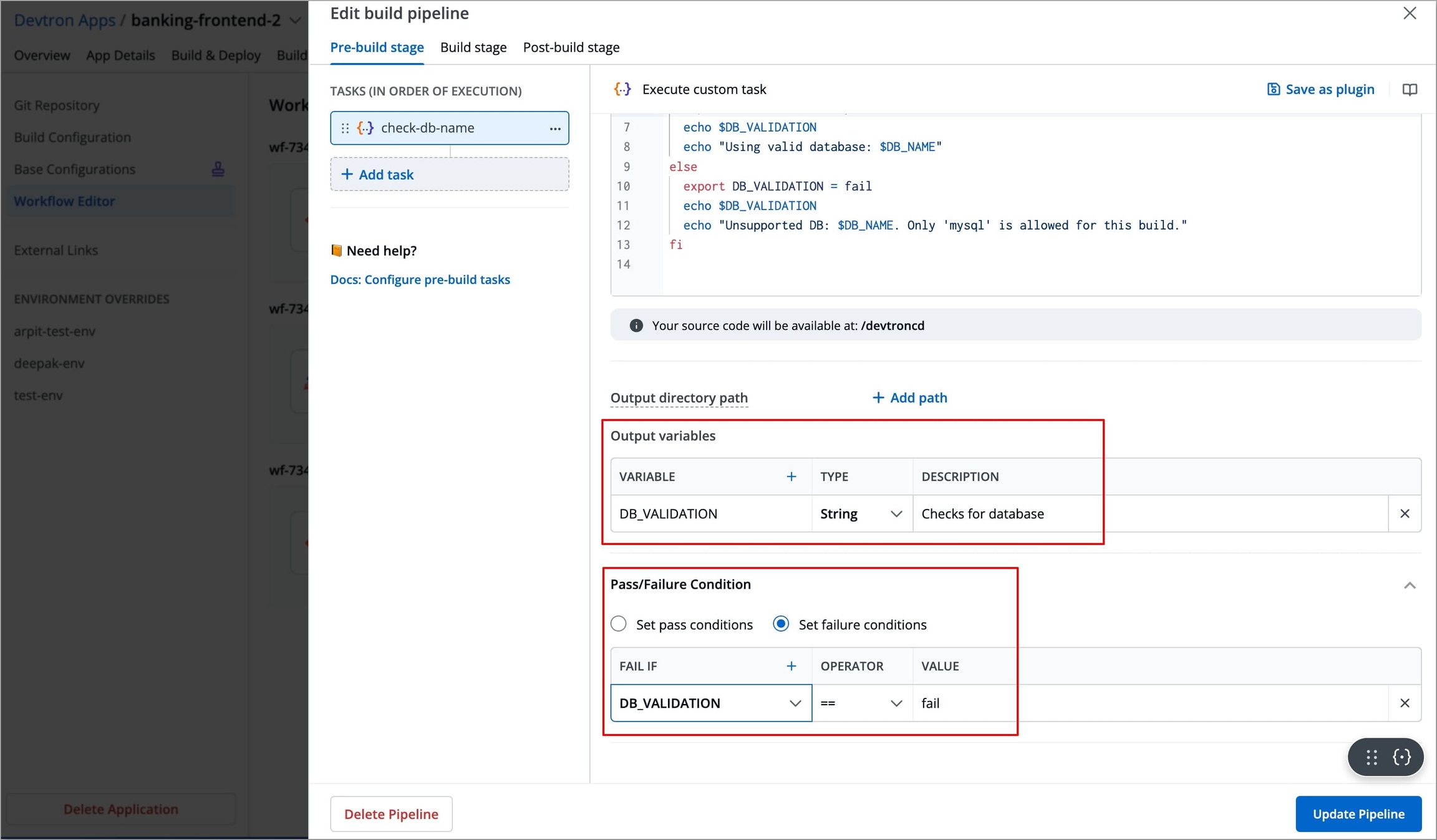Open the check-db-name task options menu

coord(554,128)
